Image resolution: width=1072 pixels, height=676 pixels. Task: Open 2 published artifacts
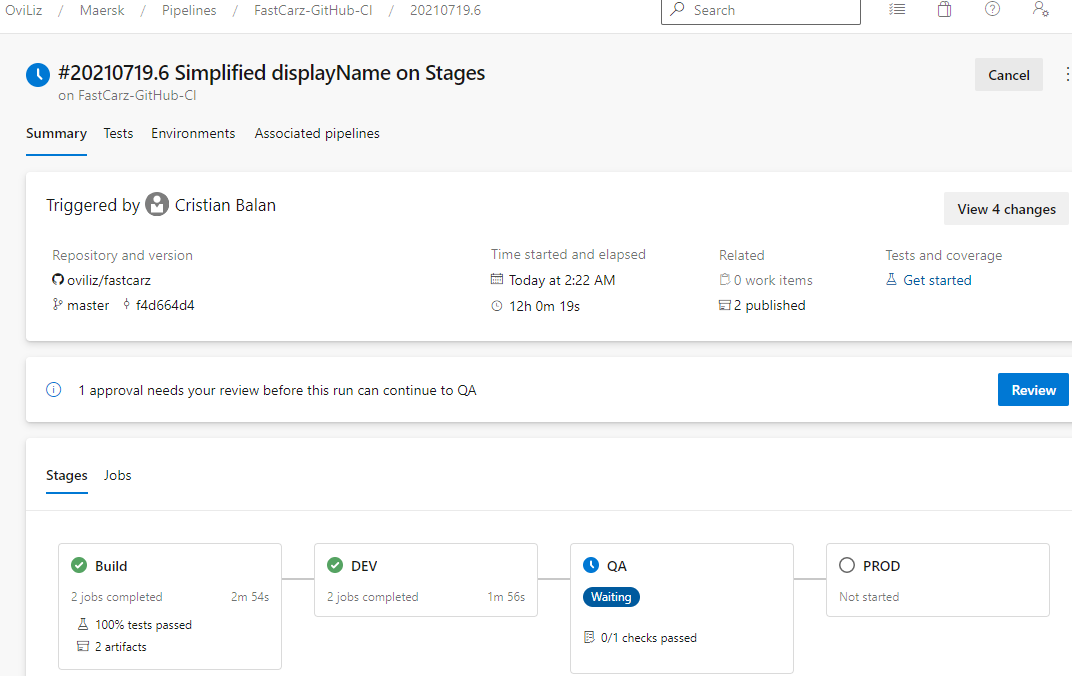[769, 305]
